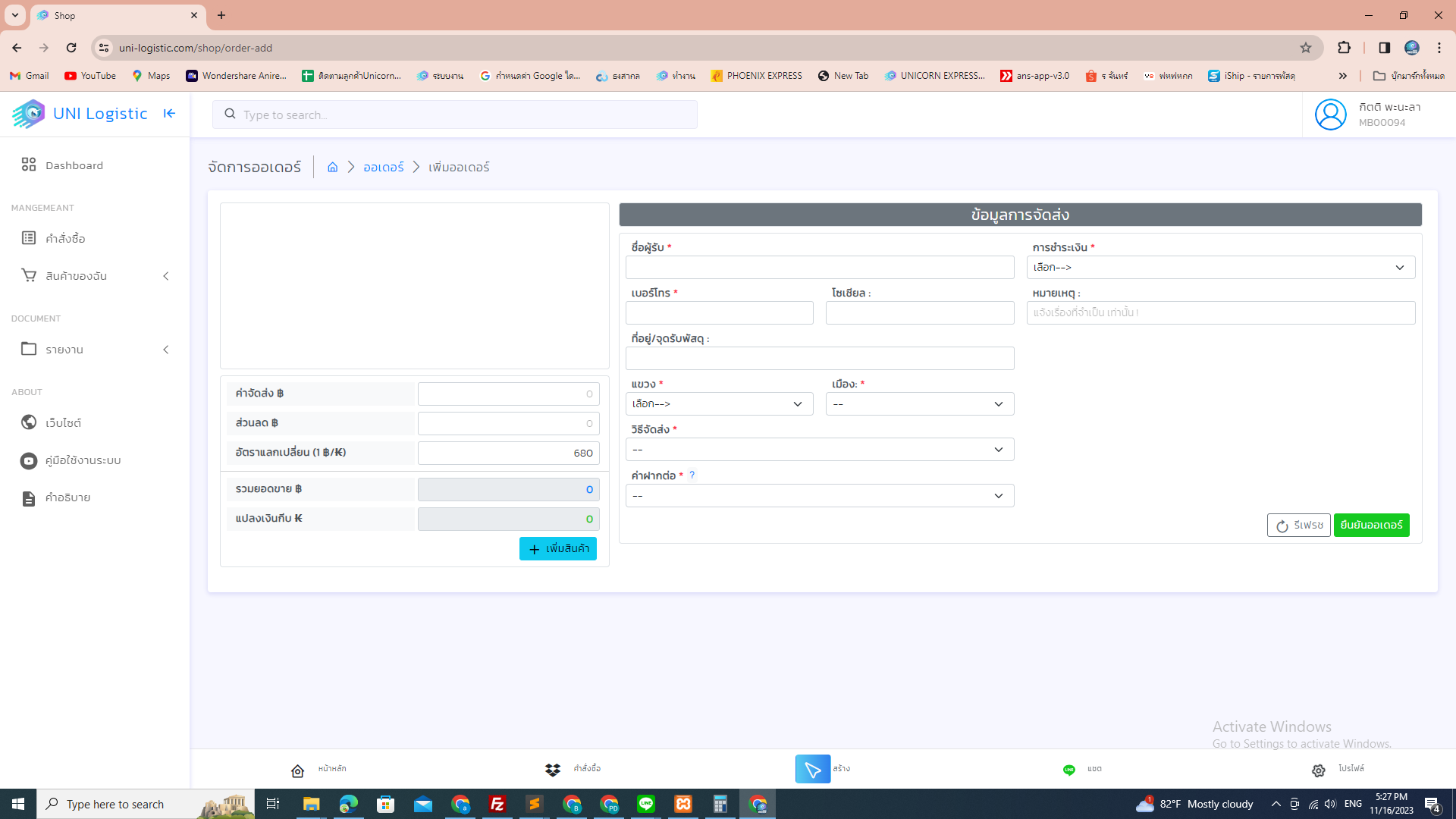
Task: Click the ออเดอร์ breadcrumb link
Action: click(383, 167)
